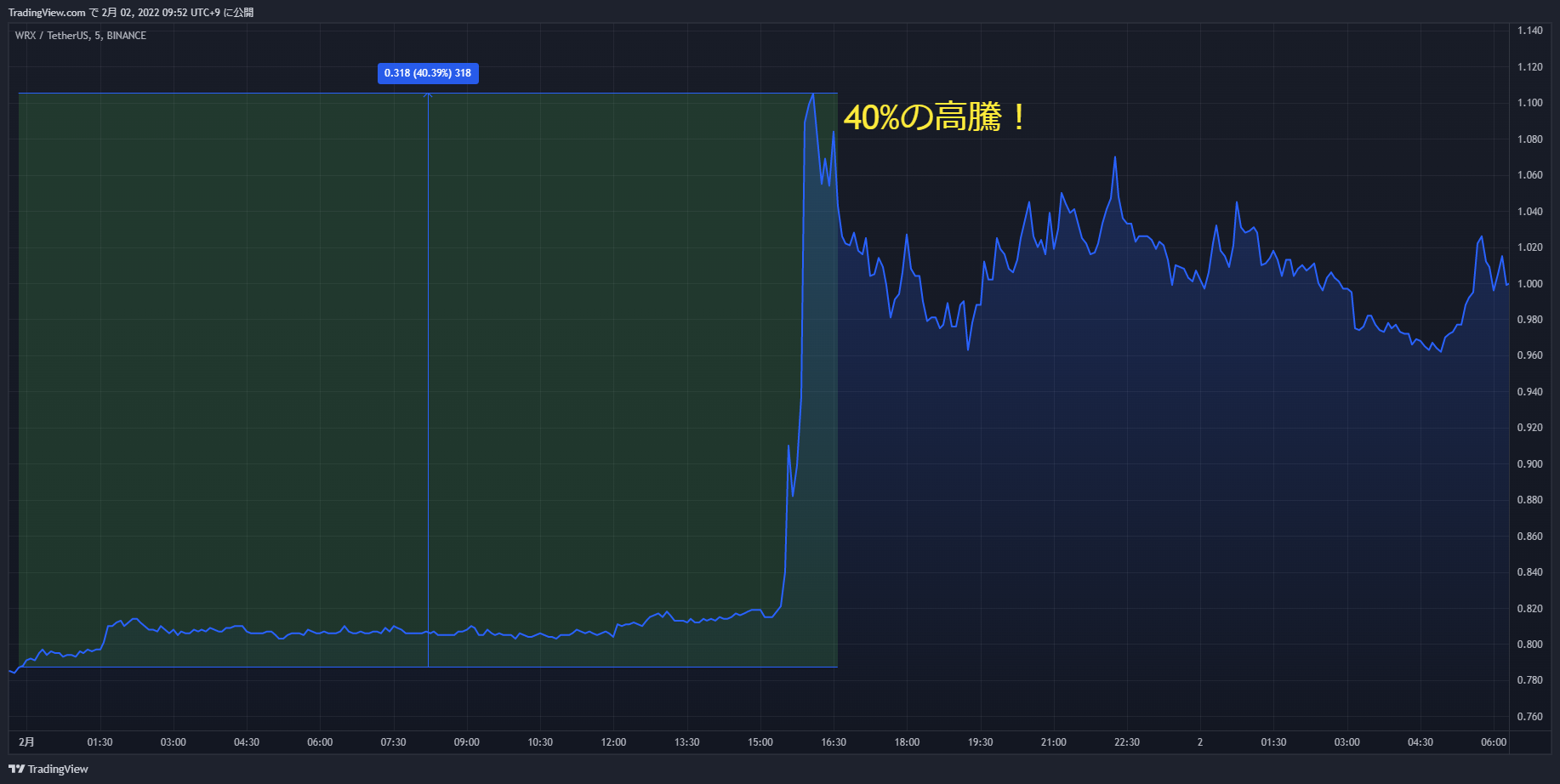The image size is (1560, 784).
Task: Click the 22:30 time axis label
Action: pos(1127,742)
